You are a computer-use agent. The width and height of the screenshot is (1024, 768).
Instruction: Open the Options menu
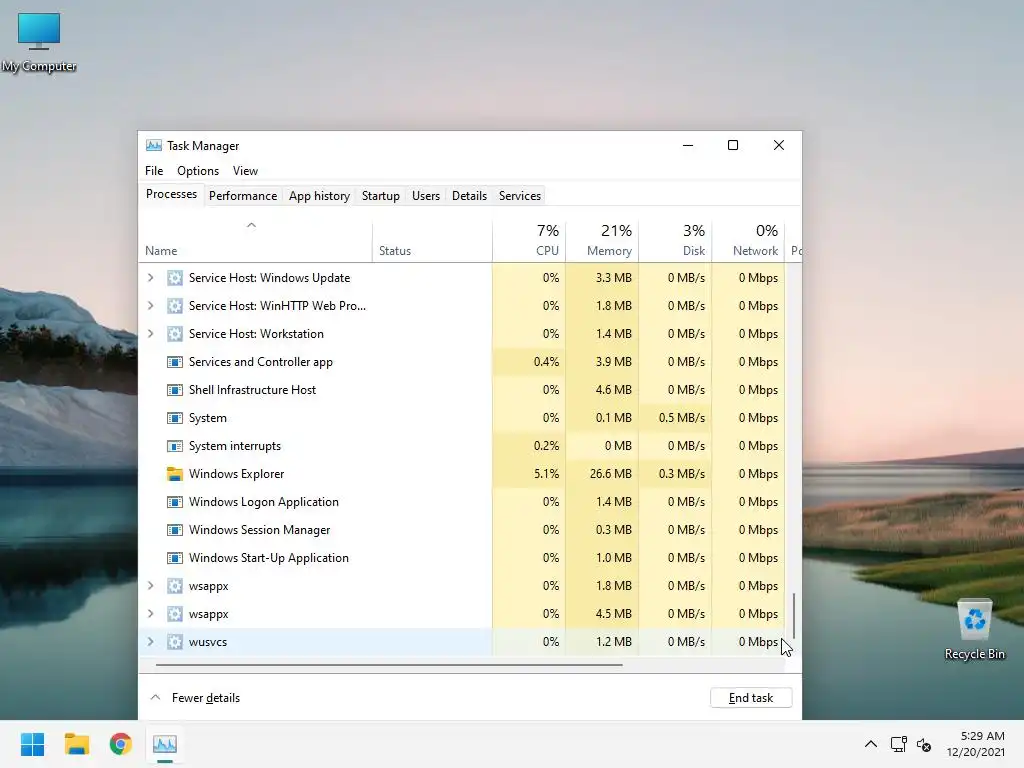(x=198, y=170)
